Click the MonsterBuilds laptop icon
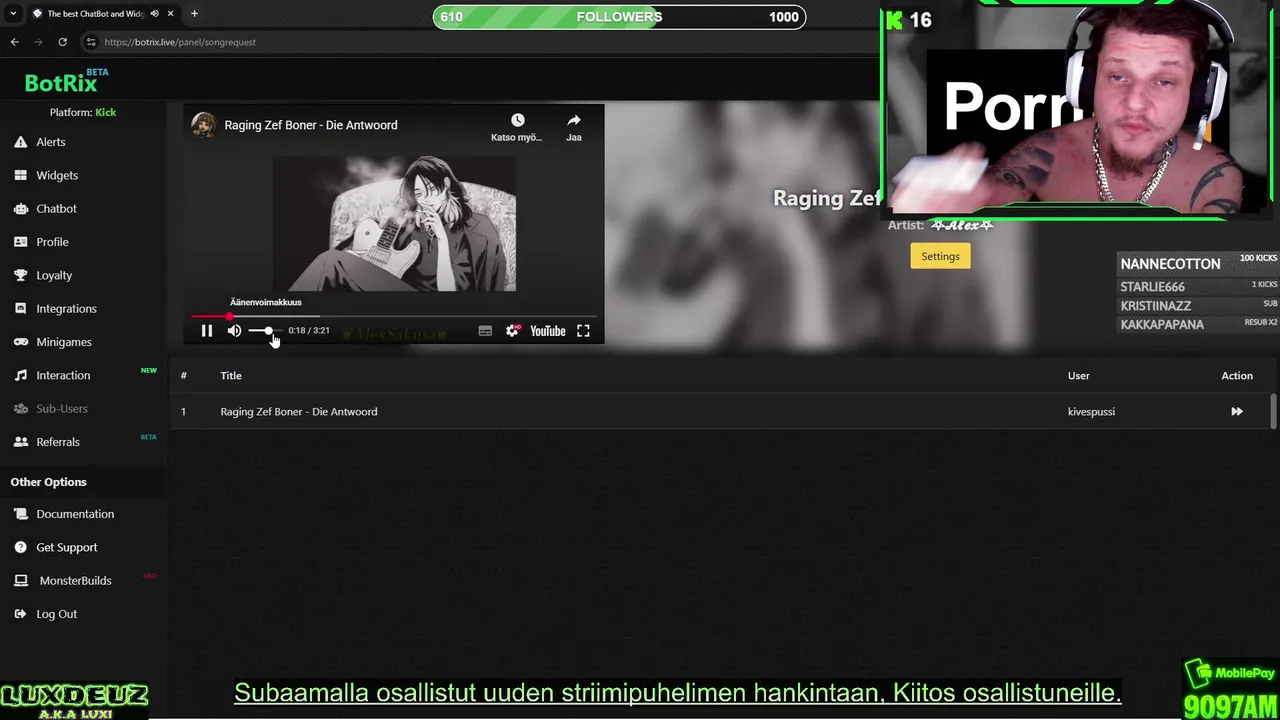 (x=21, y=581)
